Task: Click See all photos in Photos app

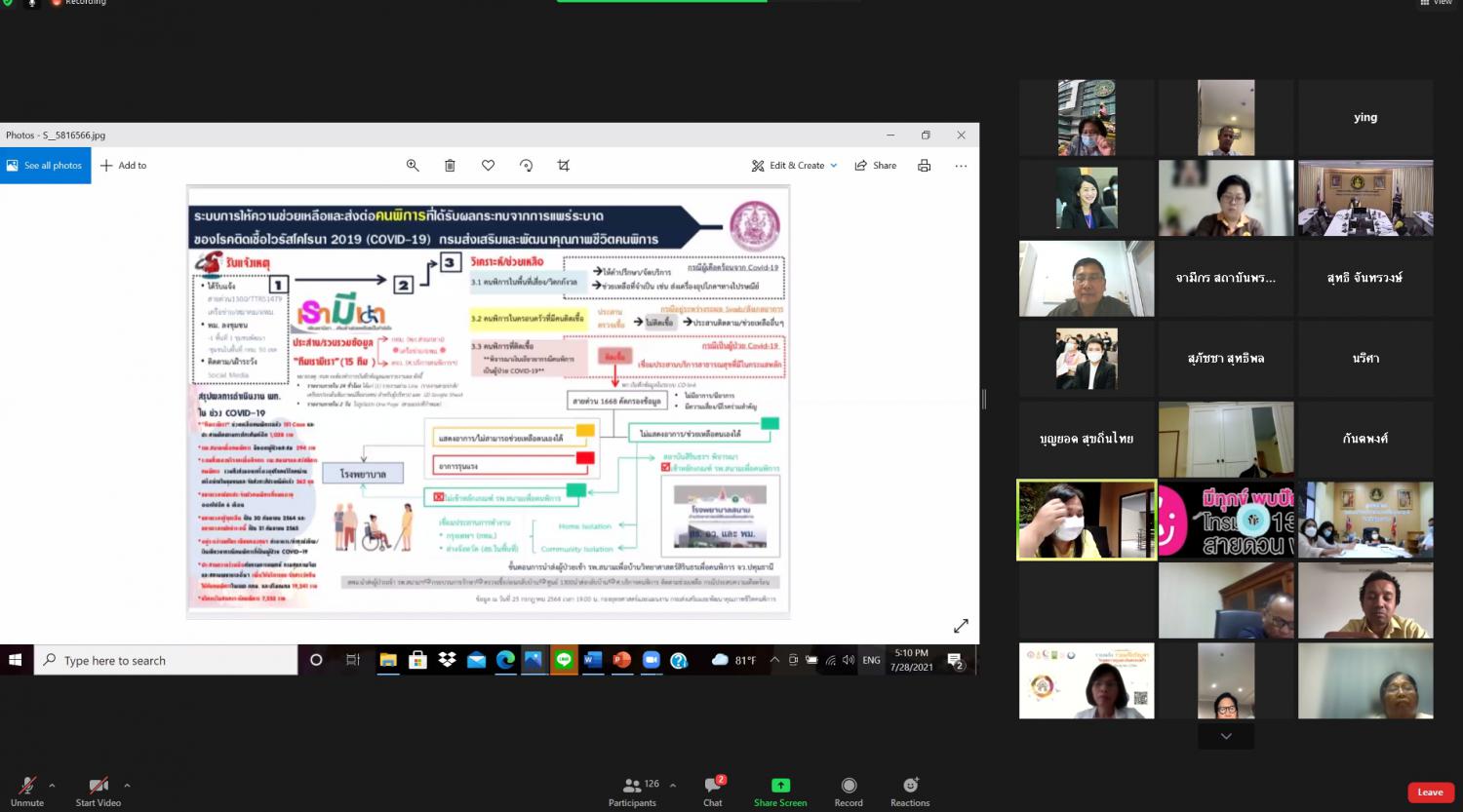Action: pyautogui.click(x=45, y=166)
